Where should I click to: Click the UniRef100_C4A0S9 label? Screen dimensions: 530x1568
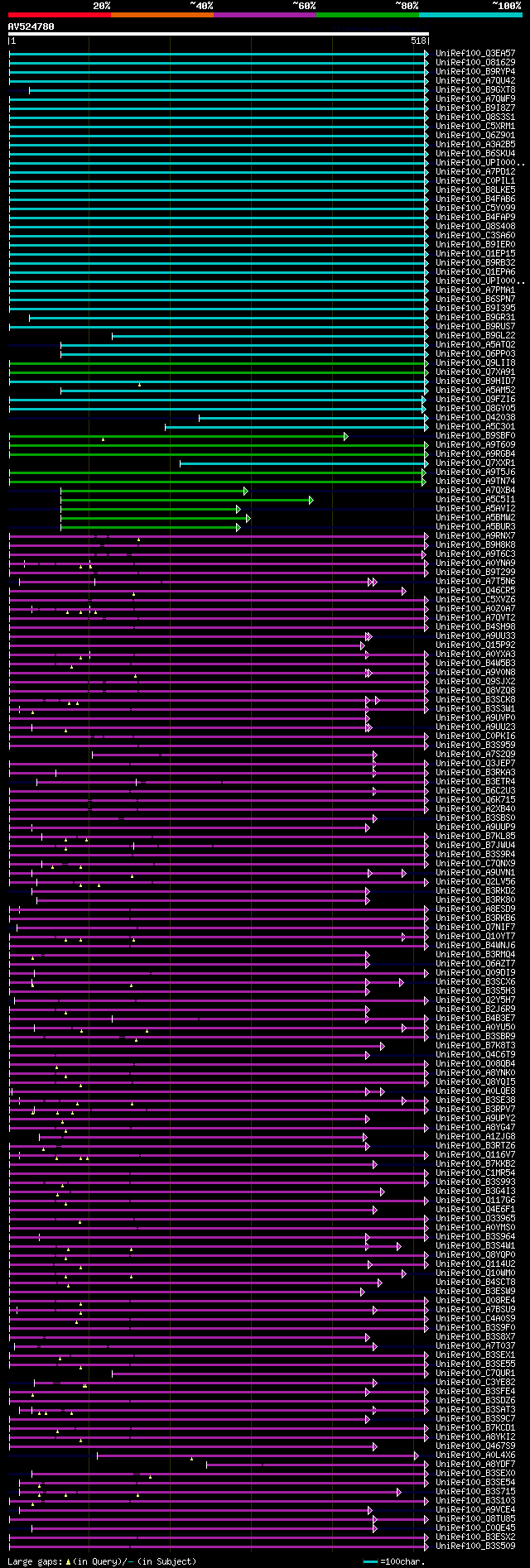click(x=475, y=1319)
